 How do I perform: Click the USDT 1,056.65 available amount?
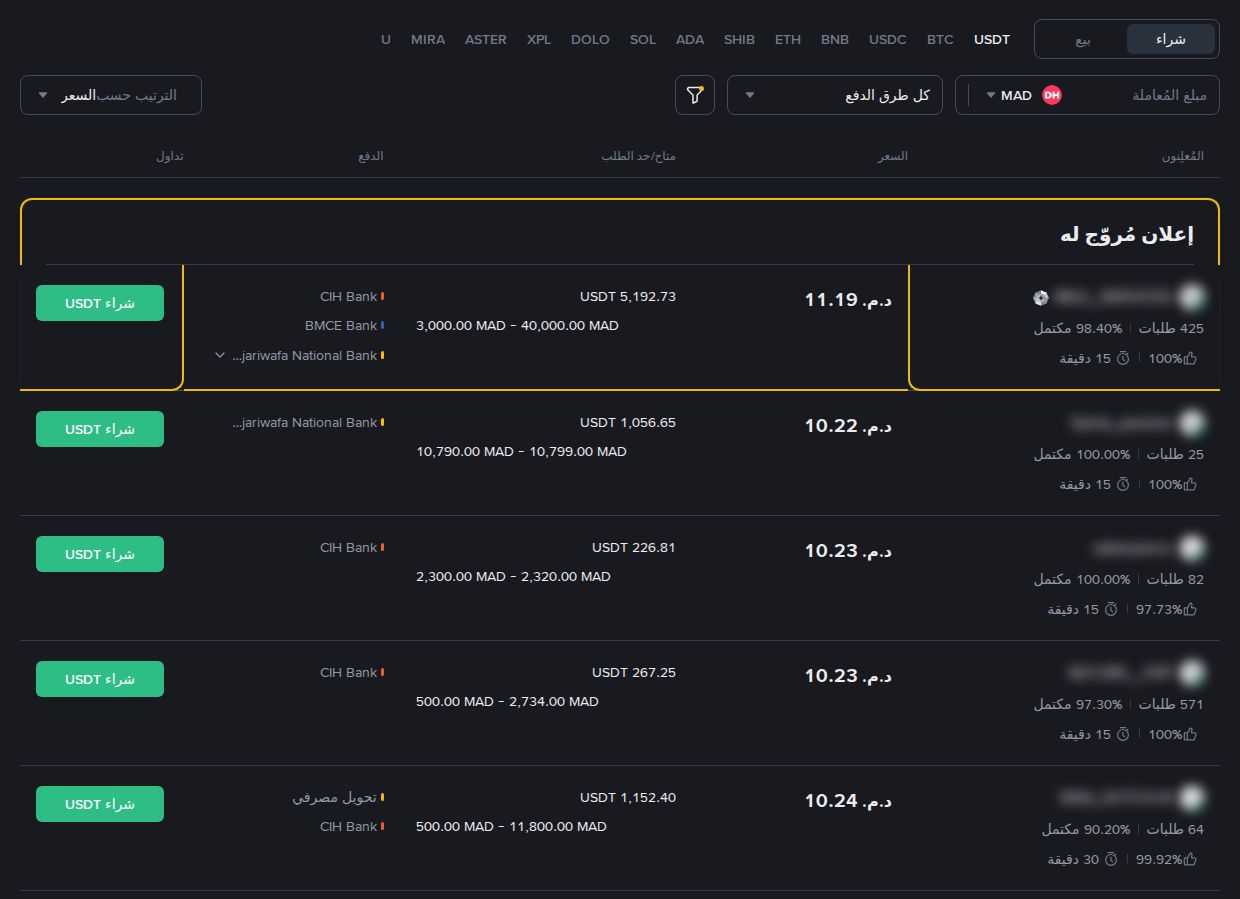[x=628, y=423]
